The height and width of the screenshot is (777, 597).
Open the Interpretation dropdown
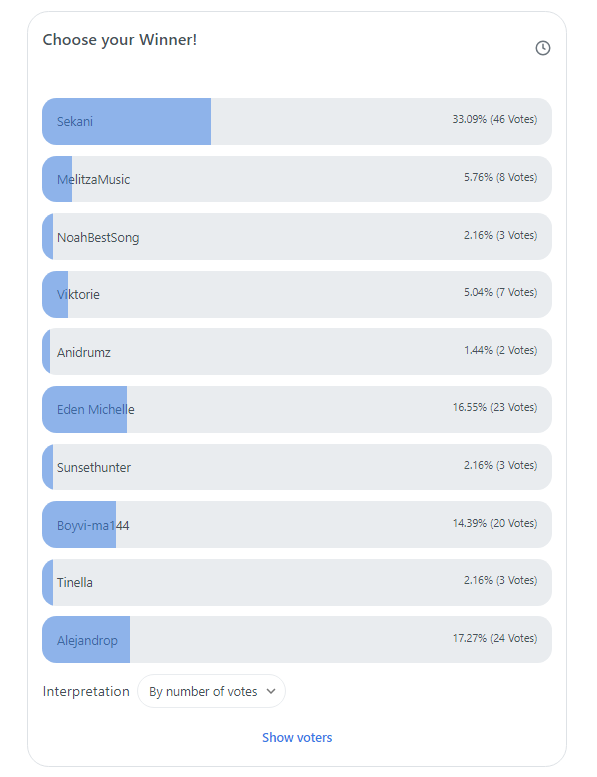coord(211,691)
